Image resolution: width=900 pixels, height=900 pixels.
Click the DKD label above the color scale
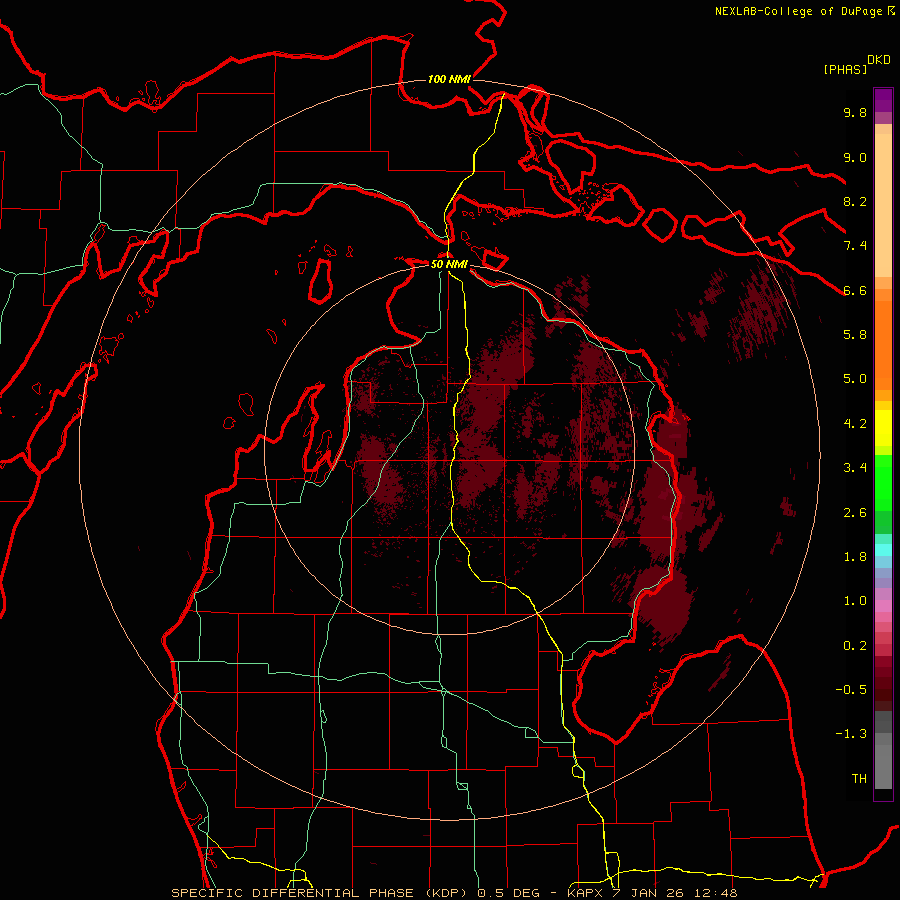[879, 60]
